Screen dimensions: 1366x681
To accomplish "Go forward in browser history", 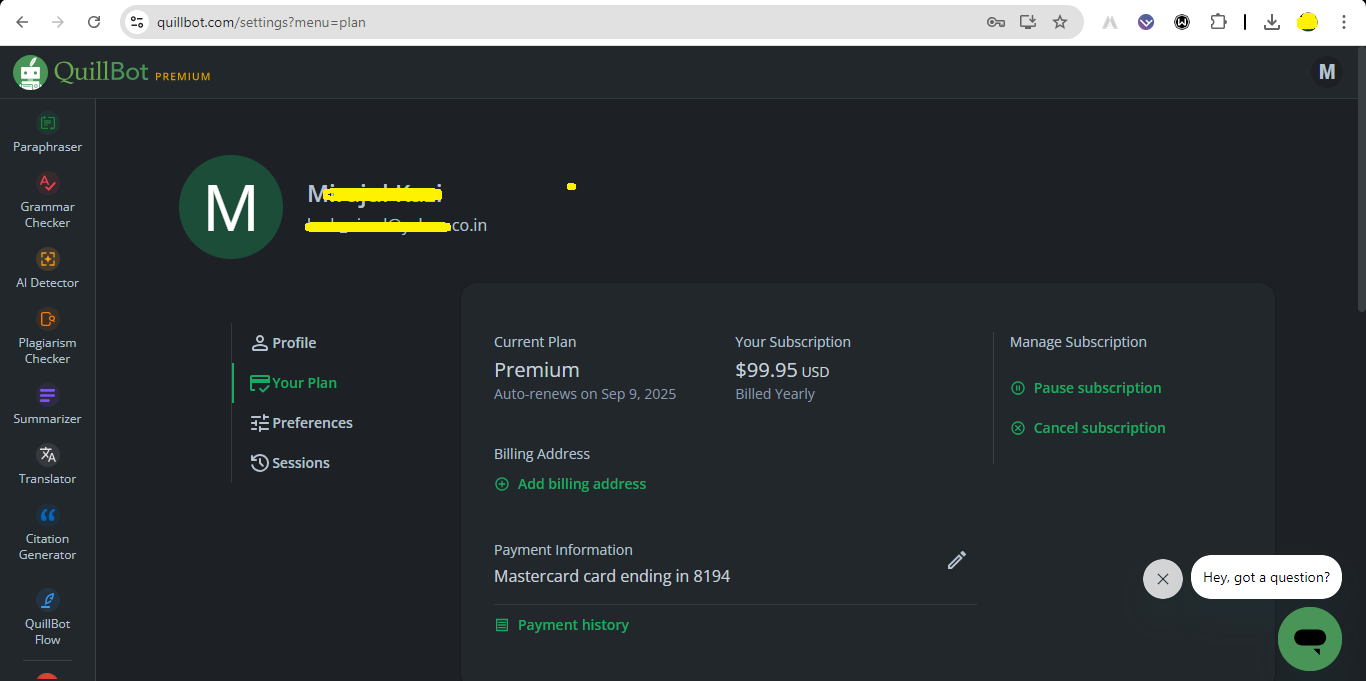I will [58, 22].
